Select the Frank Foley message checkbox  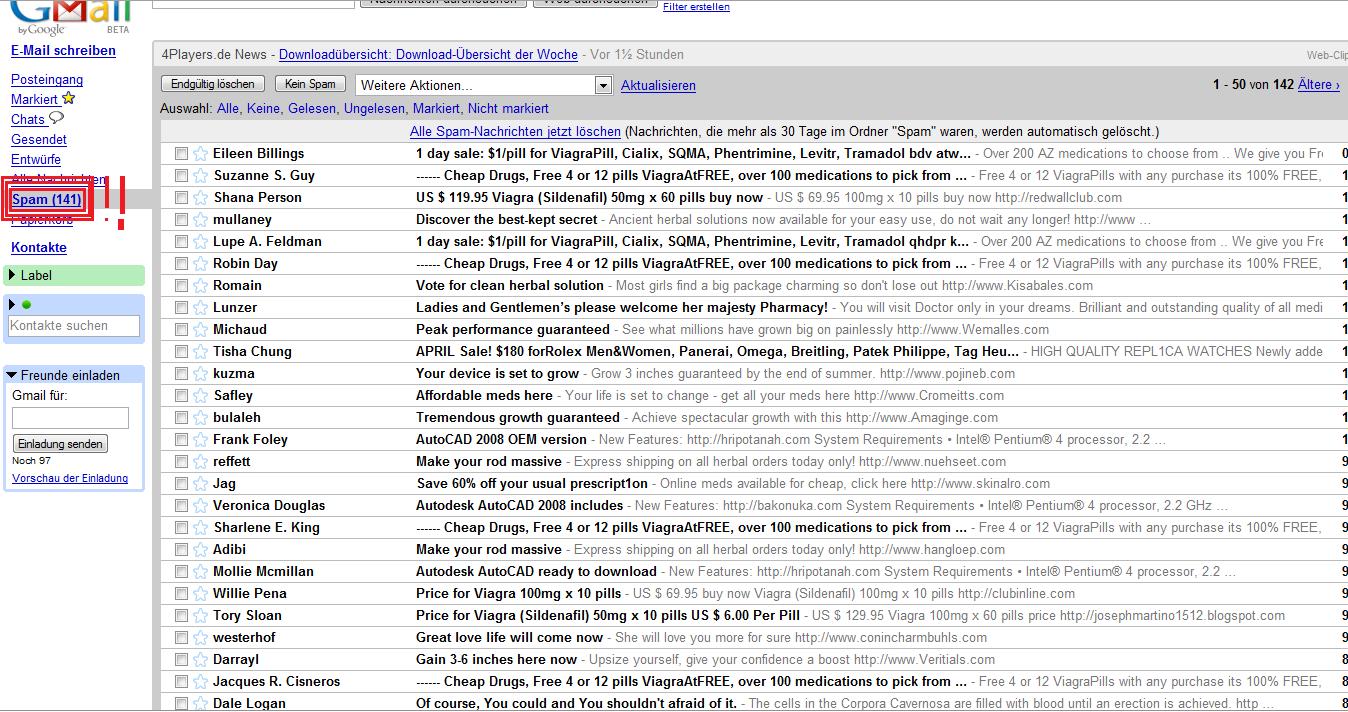point(181,440)
